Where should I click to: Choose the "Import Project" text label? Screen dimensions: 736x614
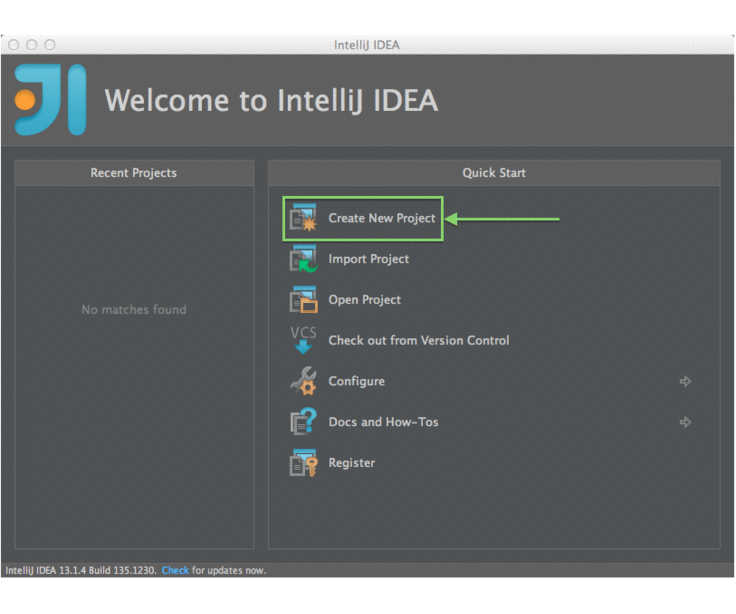tap(368, 259)
